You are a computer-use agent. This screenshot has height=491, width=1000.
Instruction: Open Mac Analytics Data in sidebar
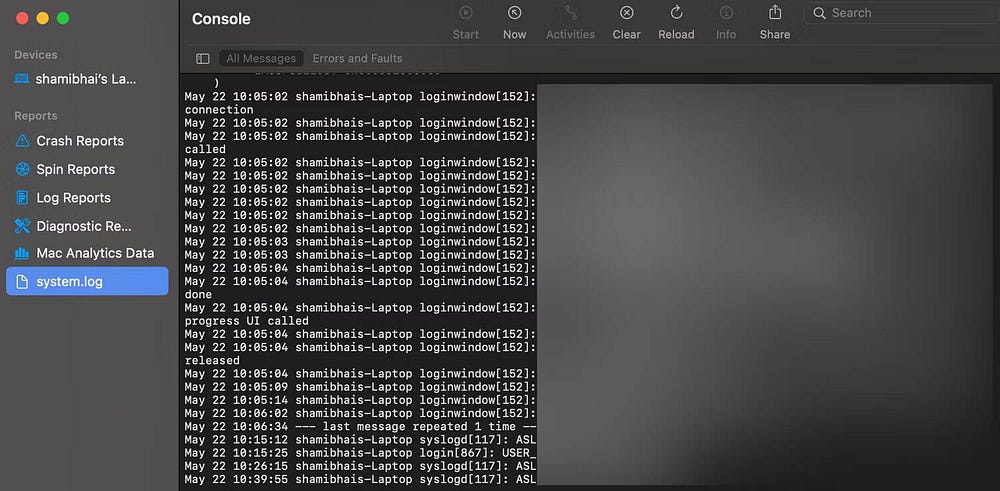[x=87, y=253]
